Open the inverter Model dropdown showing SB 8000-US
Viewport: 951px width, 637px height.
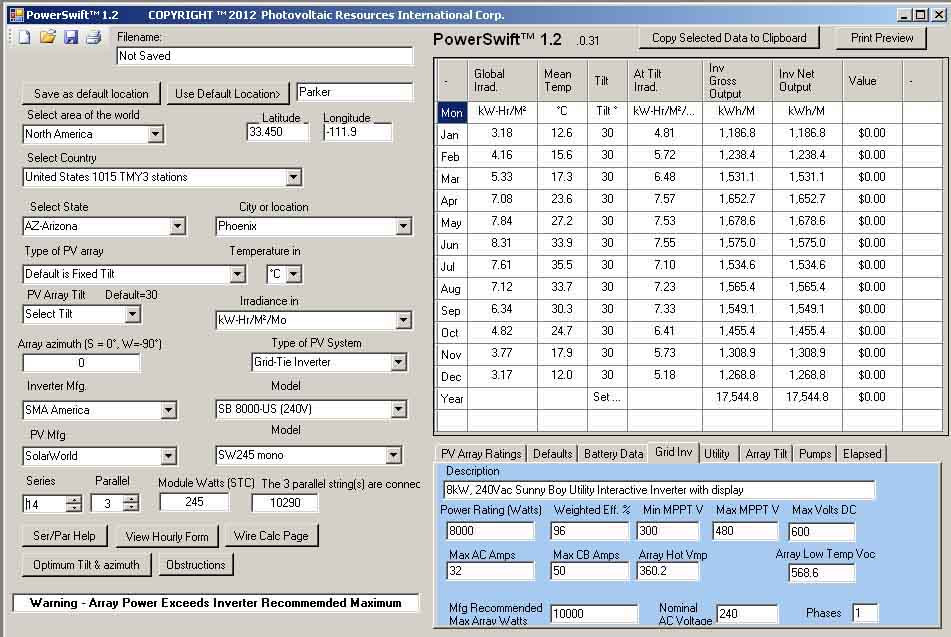point(398,410)
